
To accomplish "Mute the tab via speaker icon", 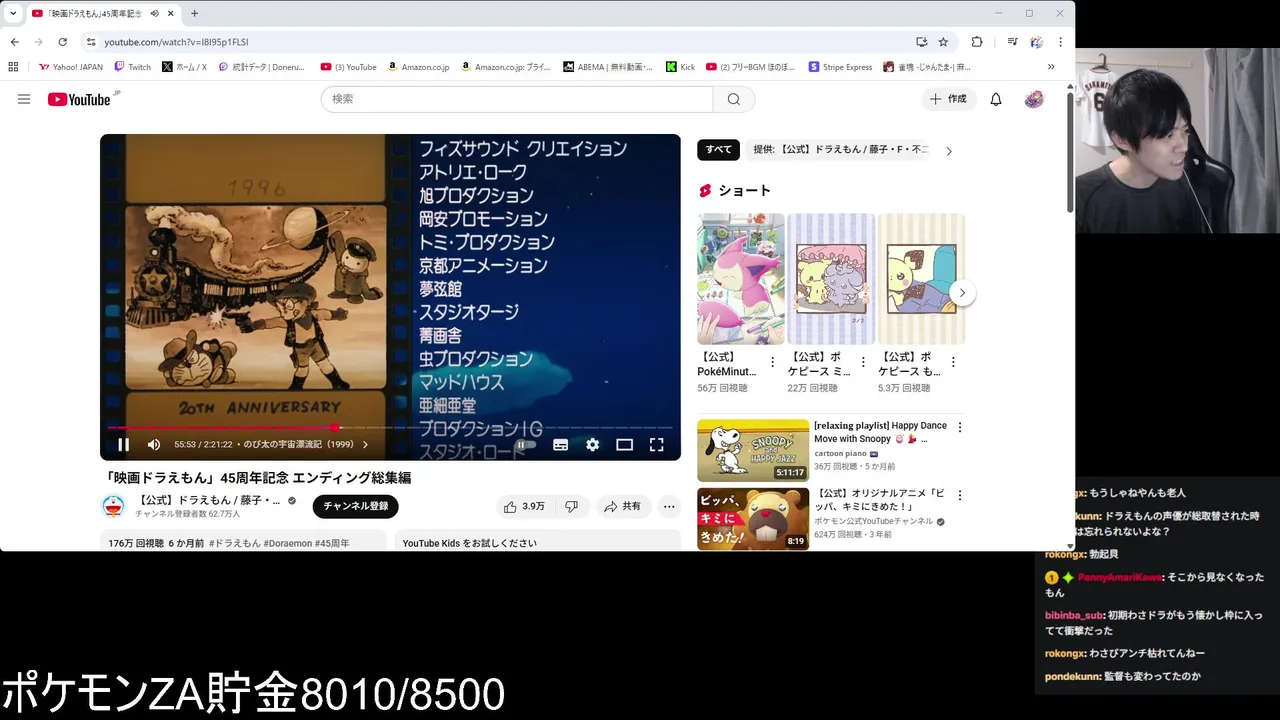I will click(154, 13).
